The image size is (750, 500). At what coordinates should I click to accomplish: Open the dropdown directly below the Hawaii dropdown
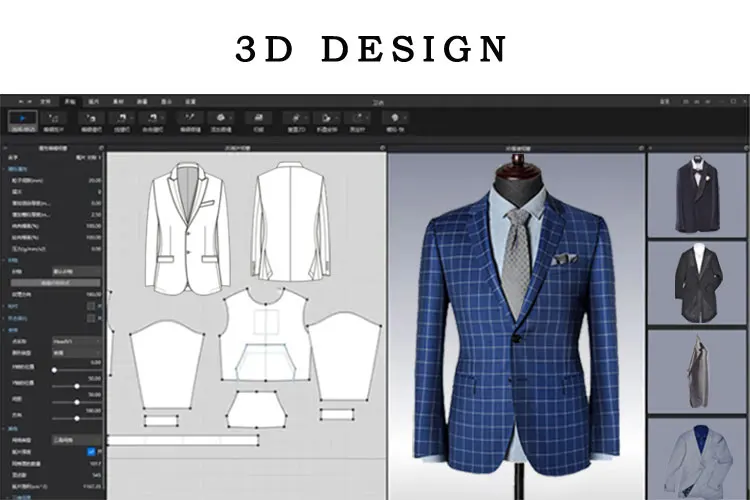77,352
